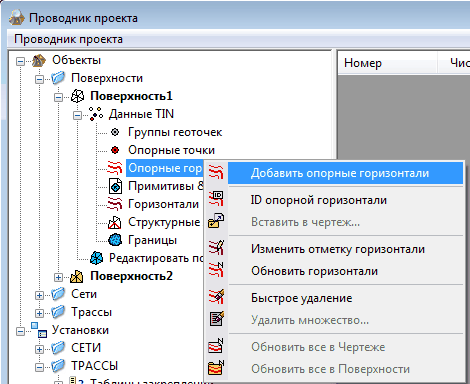Expand the Поверхность2 node
This screenshot has height=384, width=470.
[58, 277]
